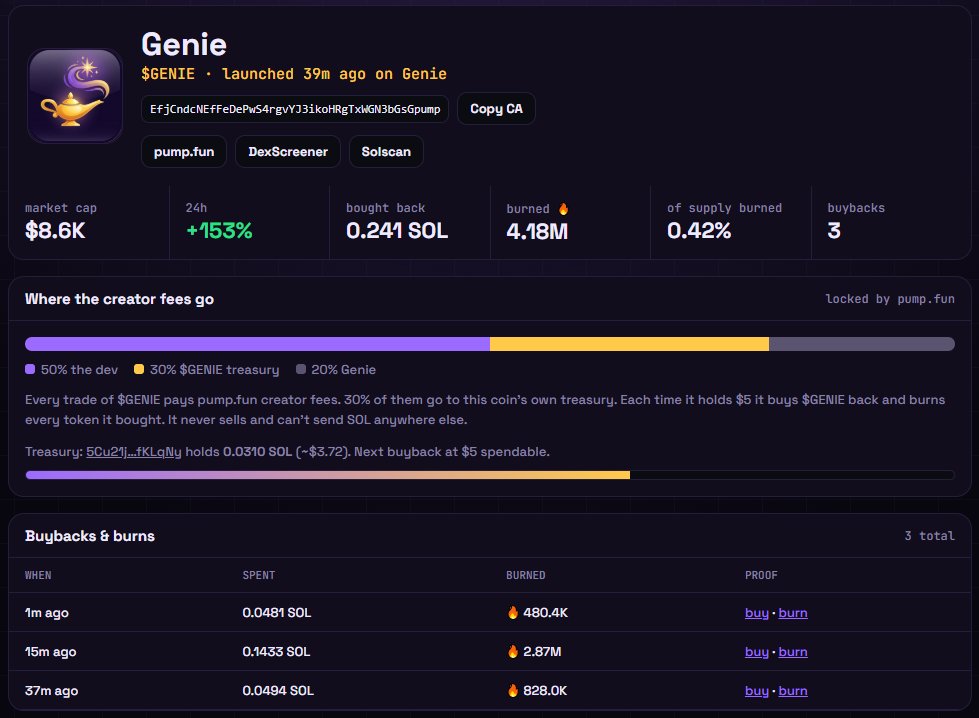Click the 0.1433 SOL spent cell
Screen dimensions: 979x718
276,652
